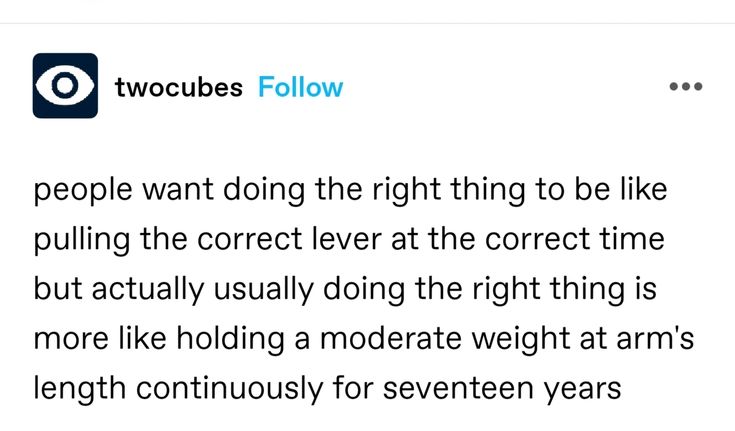Image resolution: width=735 pixels, height=431 pixels.
Task: Open the twocubes eye avatar icon
Action: (65, 86)
